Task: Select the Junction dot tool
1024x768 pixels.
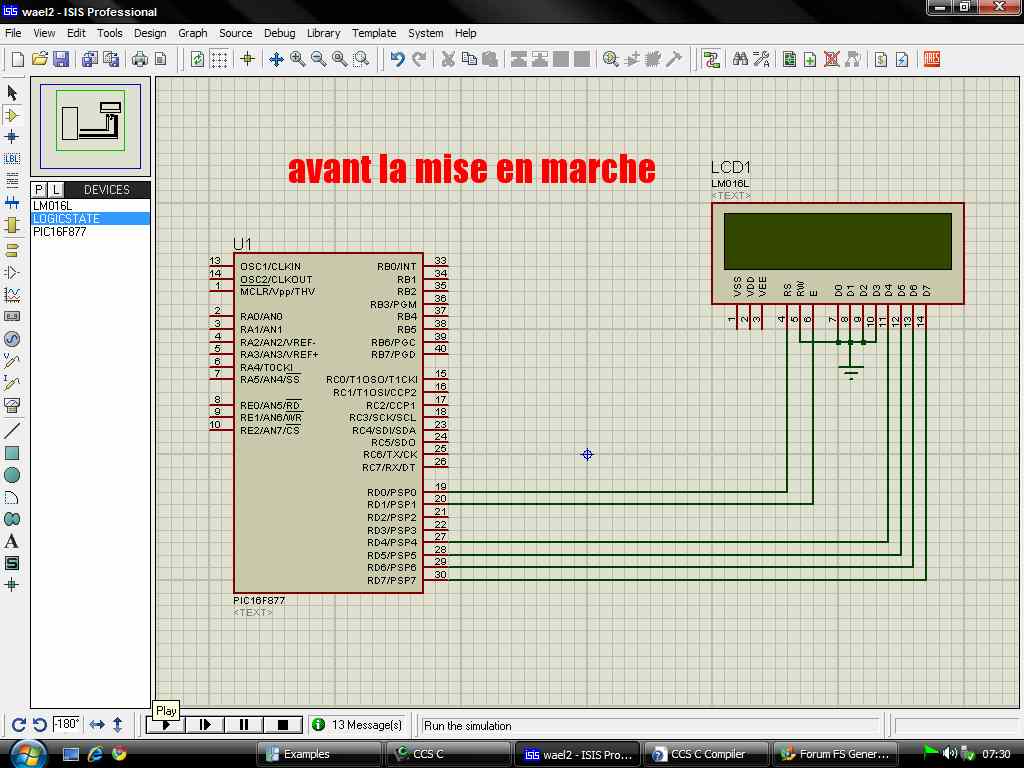Action: tap(12, 136)
